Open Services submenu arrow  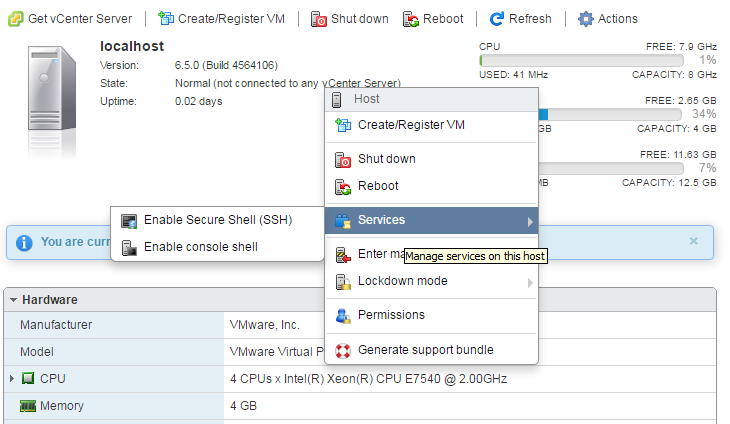[530, 222]
